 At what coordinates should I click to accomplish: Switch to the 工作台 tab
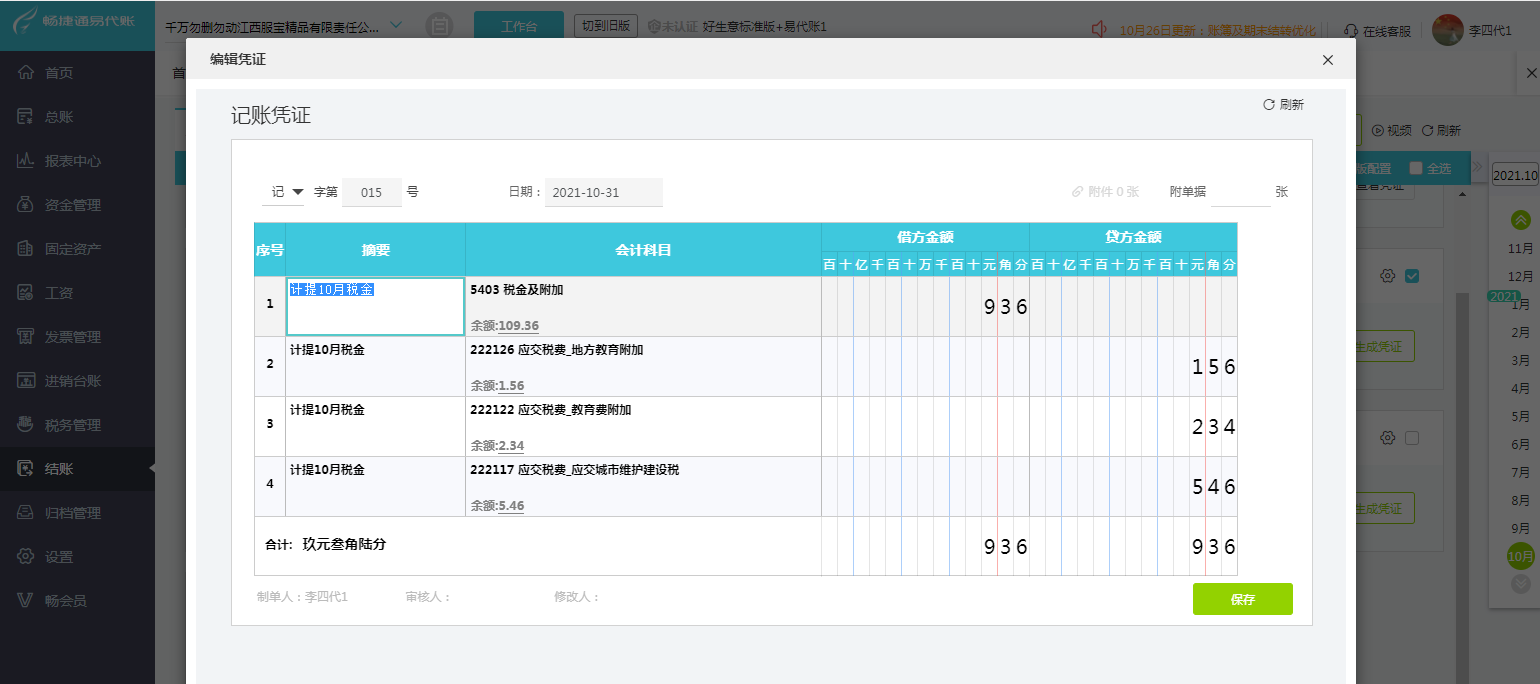pos(518,27)
